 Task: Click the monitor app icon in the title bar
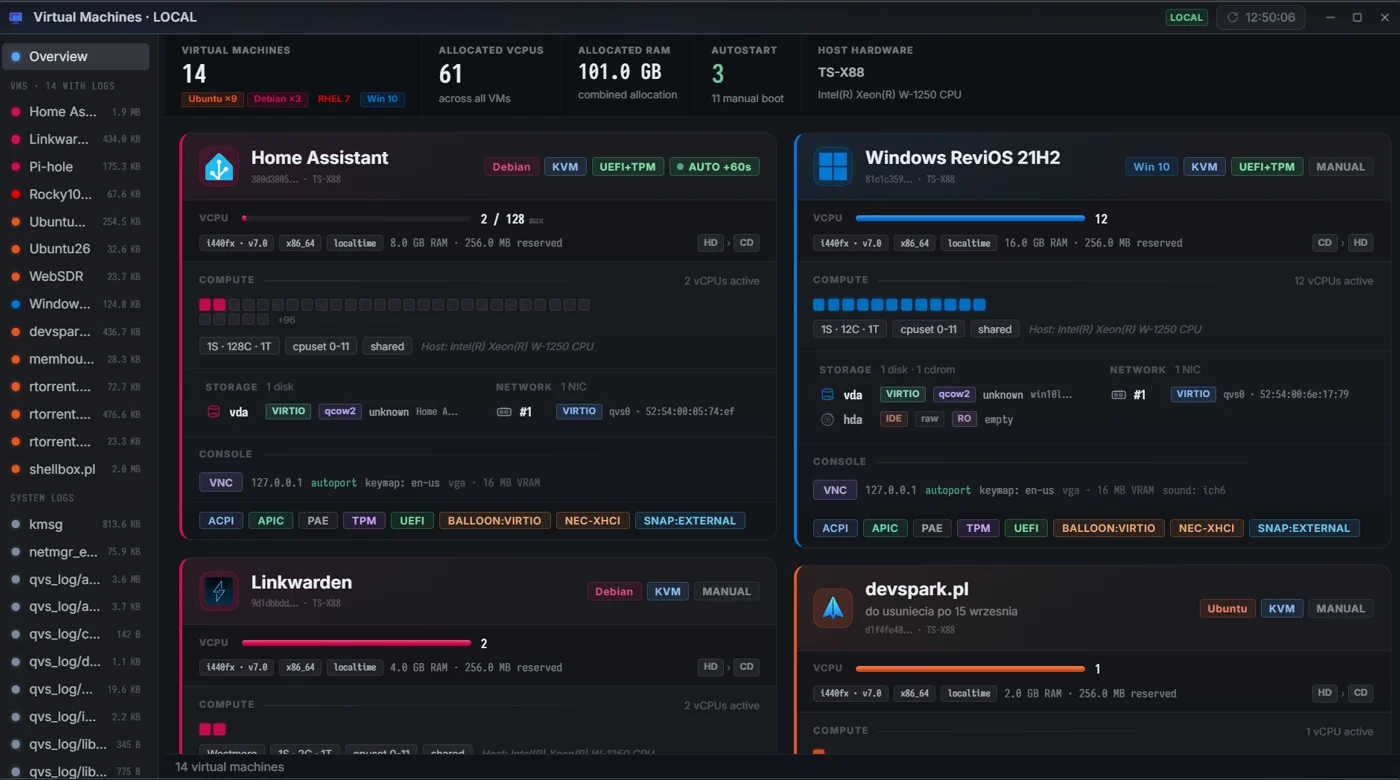pyautogui.click(x=16, y=17)
